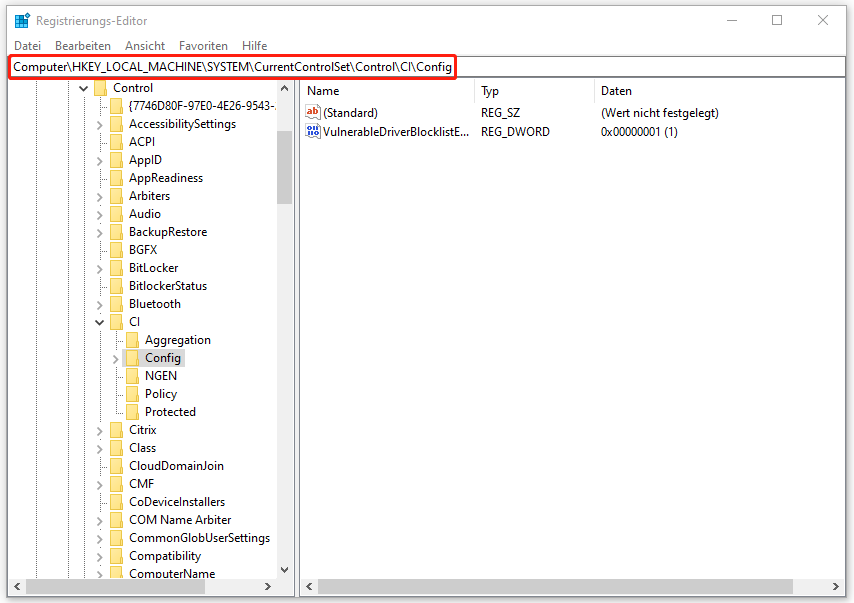Click tree pane scroll up arrow
The image size is (854, 603).
[x=284, y=88]
